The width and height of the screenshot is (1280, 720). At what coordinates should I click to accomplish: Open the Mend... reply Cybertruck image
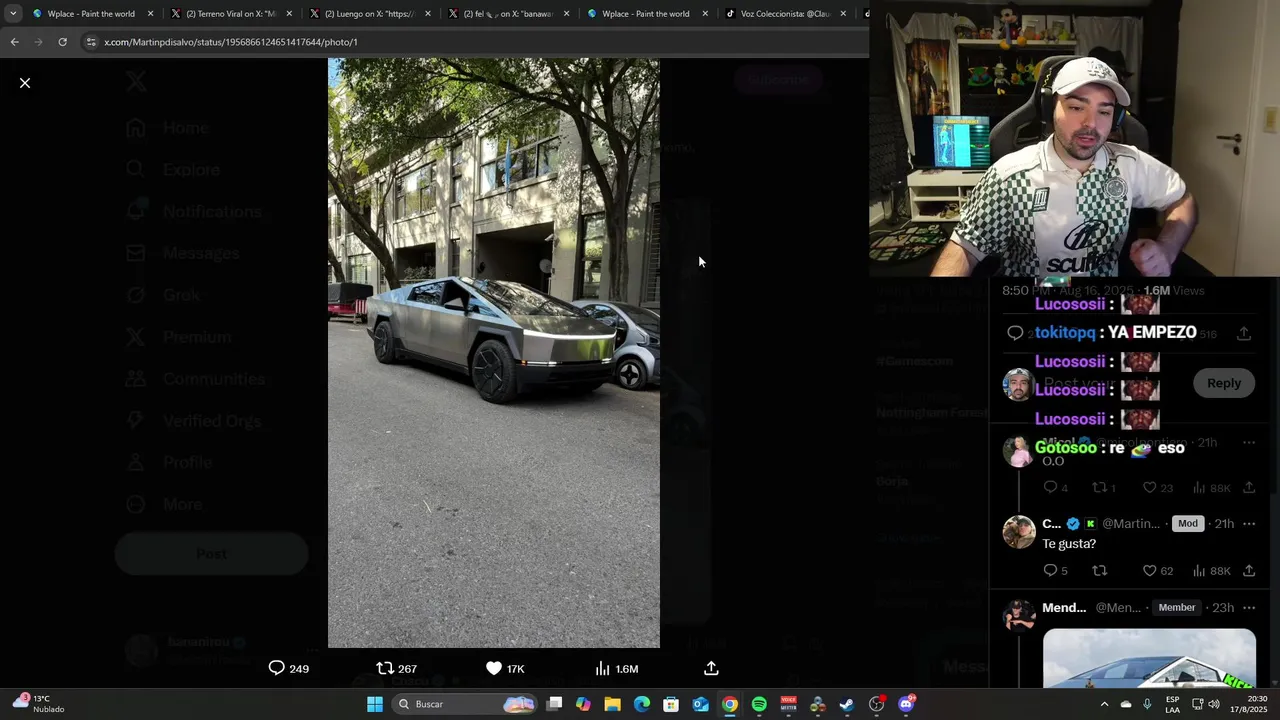click(x=1149, y=659)
